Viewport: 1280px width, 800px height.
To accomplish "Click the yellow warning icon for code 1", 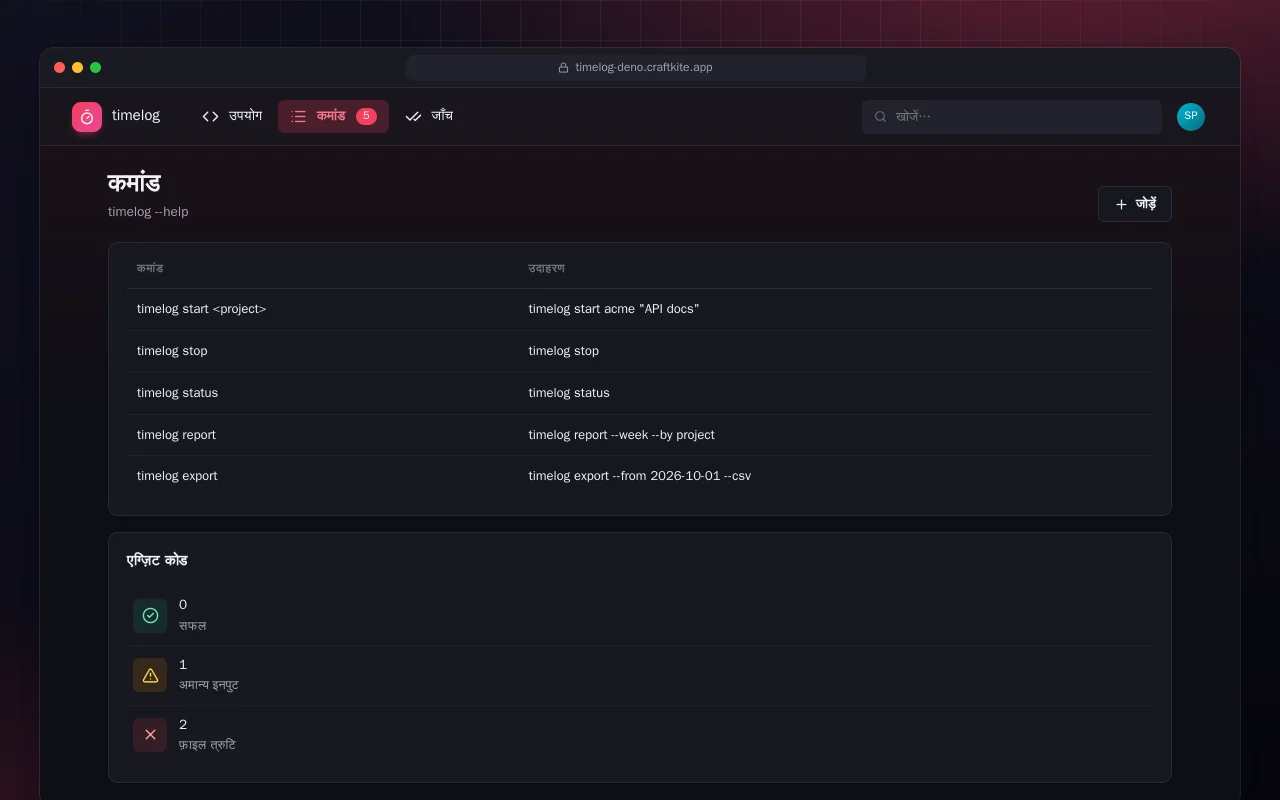I will click(150, 675).
